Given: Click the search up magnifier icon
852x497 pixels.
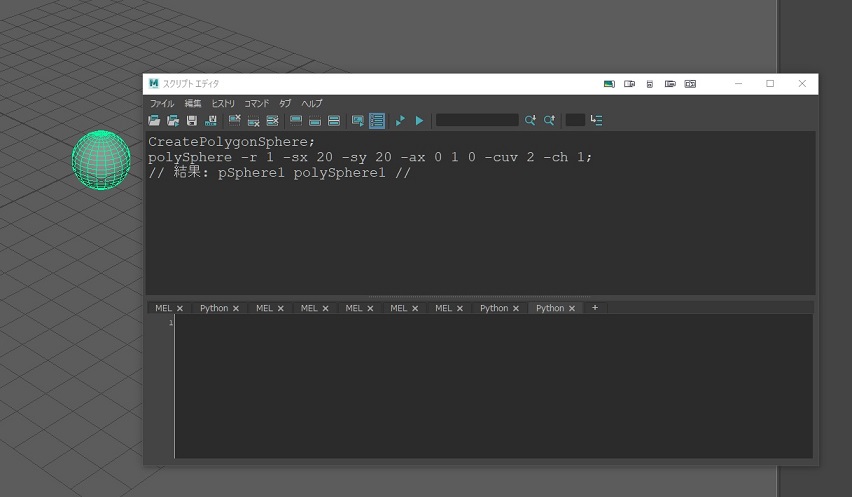Looking at the screenshot, I should [x=549, y=121].
